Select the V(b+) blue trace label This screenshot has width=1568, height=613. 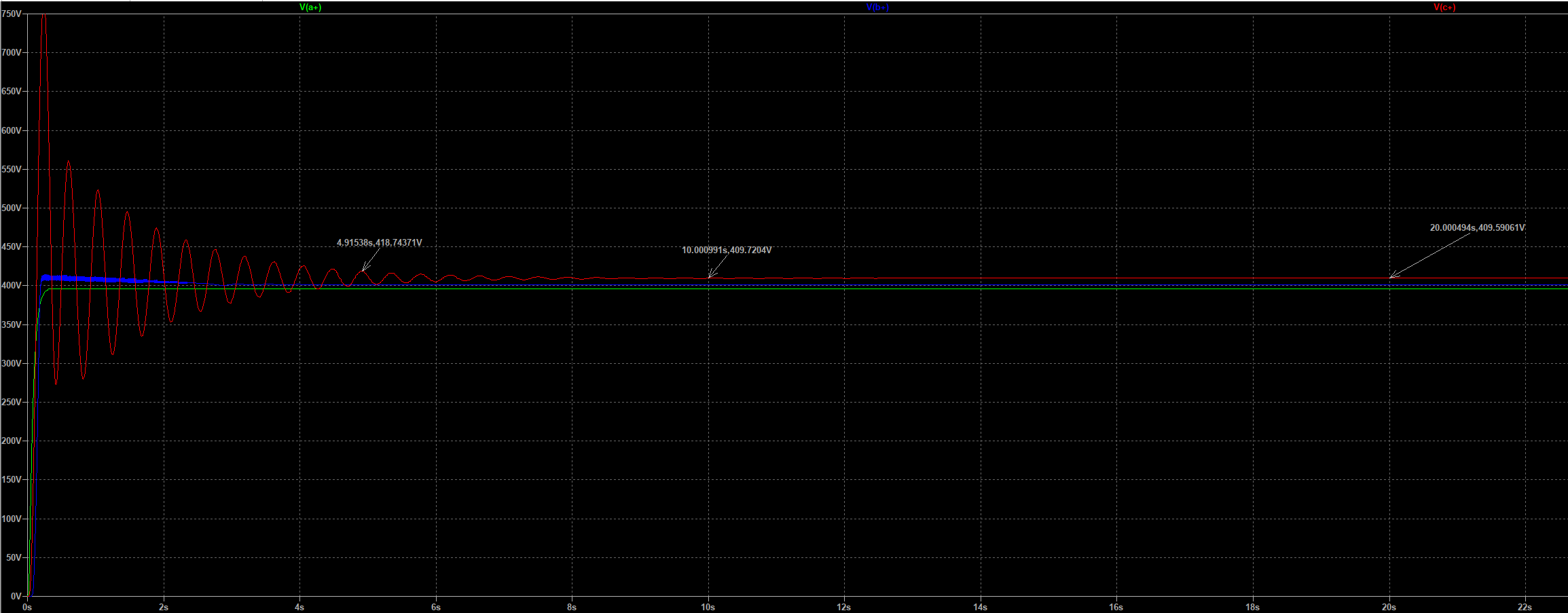point(877,7)
